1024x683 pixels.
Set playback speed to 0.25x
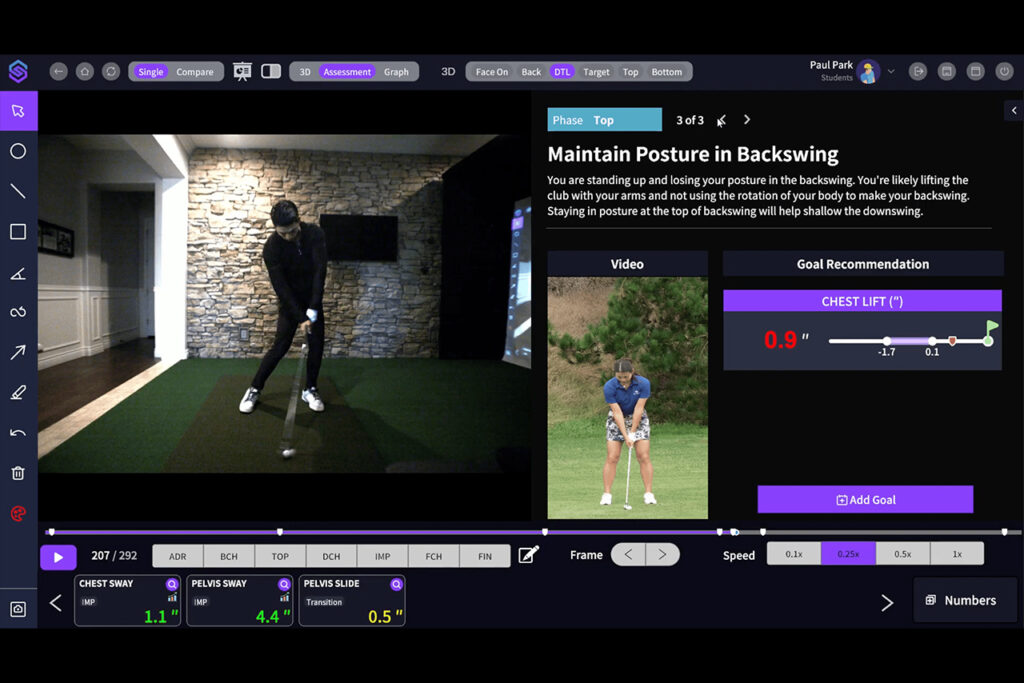(x=848, y=554)
